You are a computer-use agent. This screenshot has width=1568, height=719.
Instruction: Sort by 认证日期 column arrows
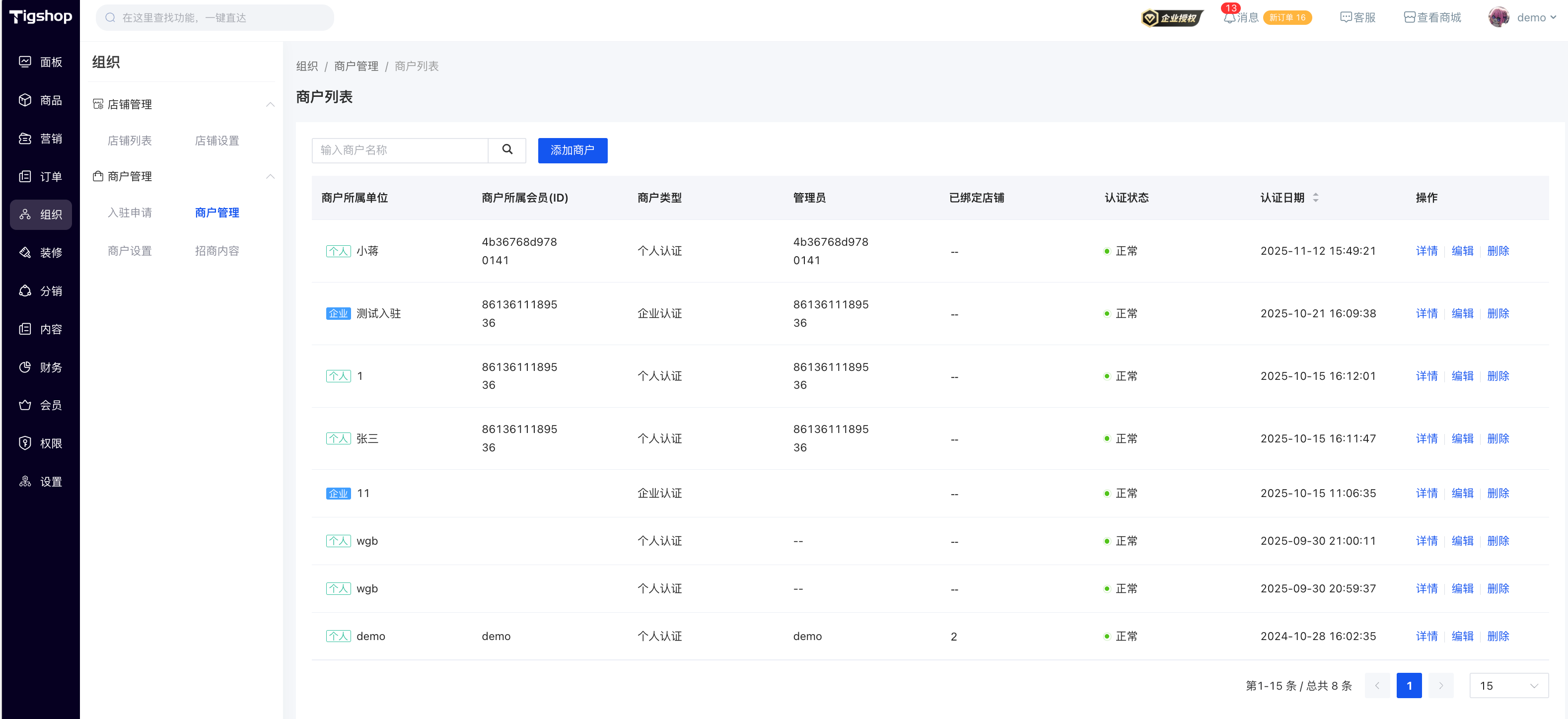click(1315, 197)
